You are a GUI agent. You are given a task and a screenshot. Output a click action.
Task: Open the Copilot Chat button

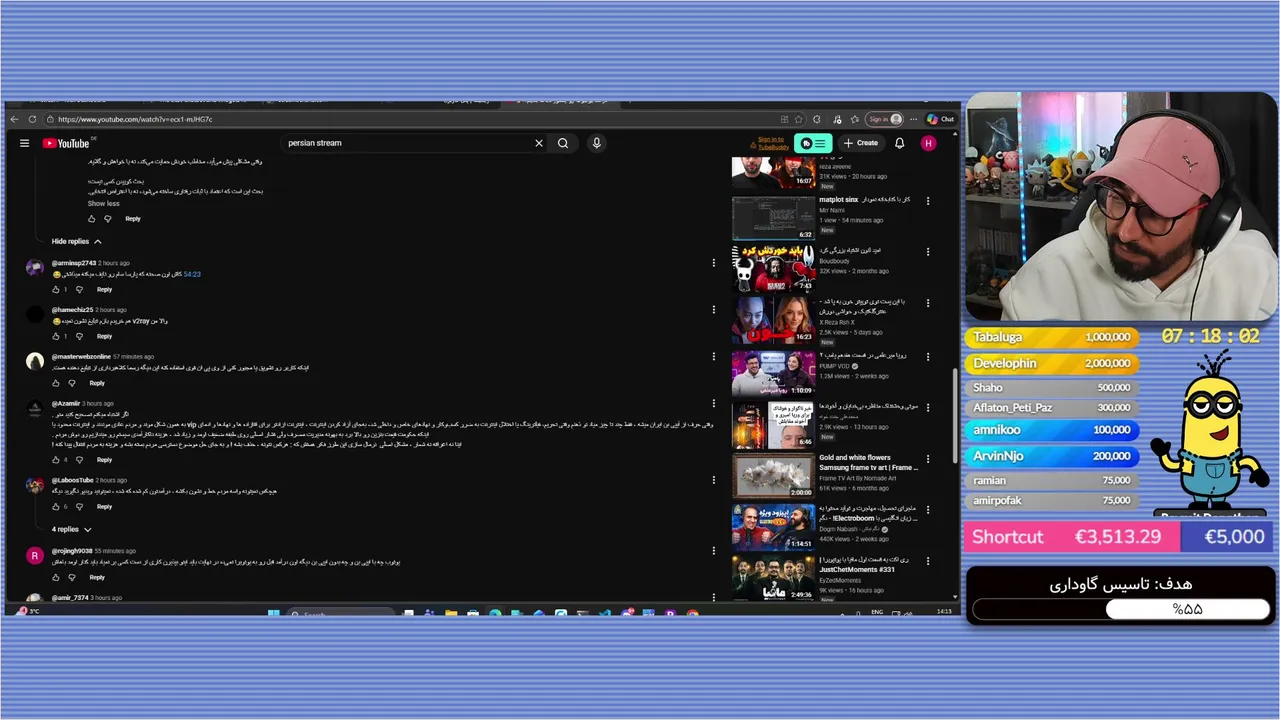click(940, 119)
